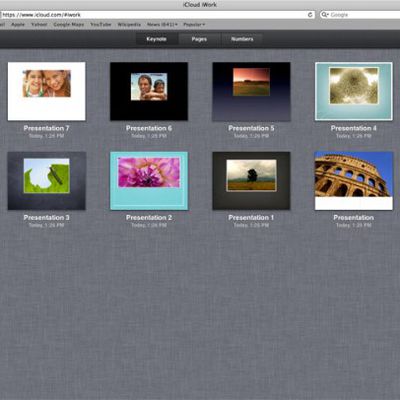Expand the Popular bookmarks dropdown
Image resolution: width=400 pixels, height=400 pixels.
[194, 25]
